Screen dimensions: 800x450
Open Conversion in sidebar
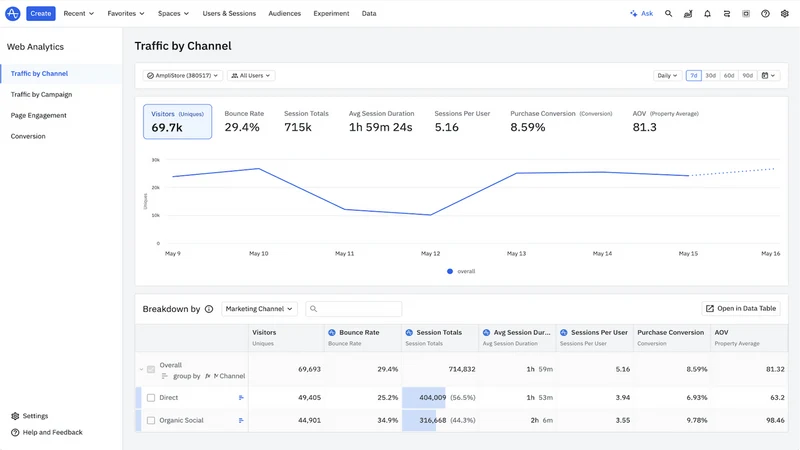28,136
